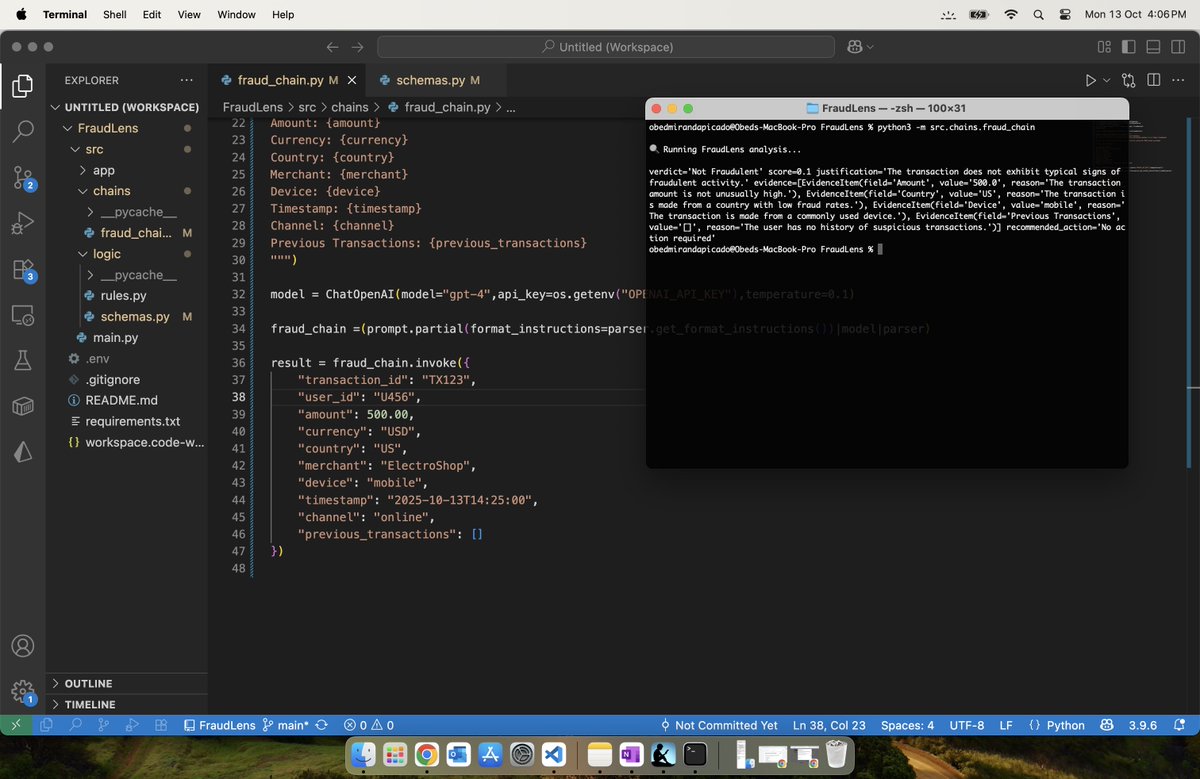Open OneNote from the Dock

click(x=630, y=755)
